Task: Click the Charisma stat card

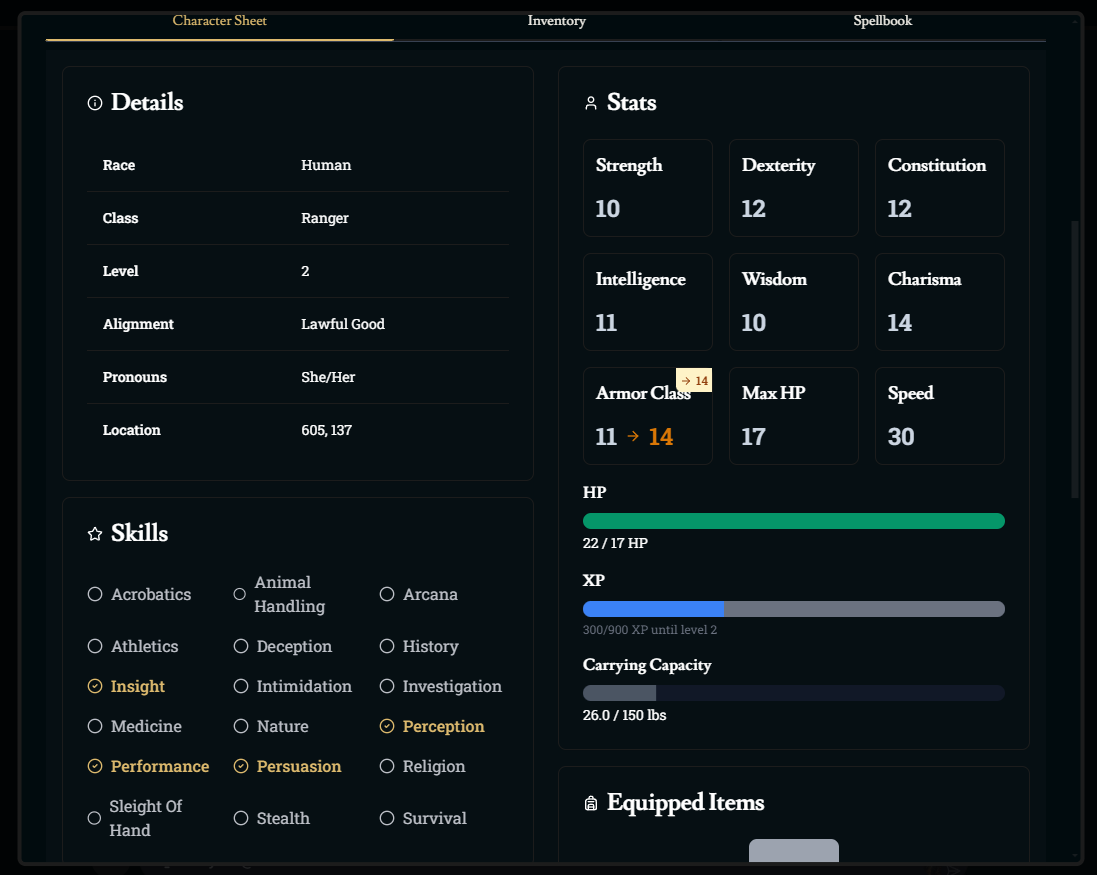Action: [x=939, y=302]
